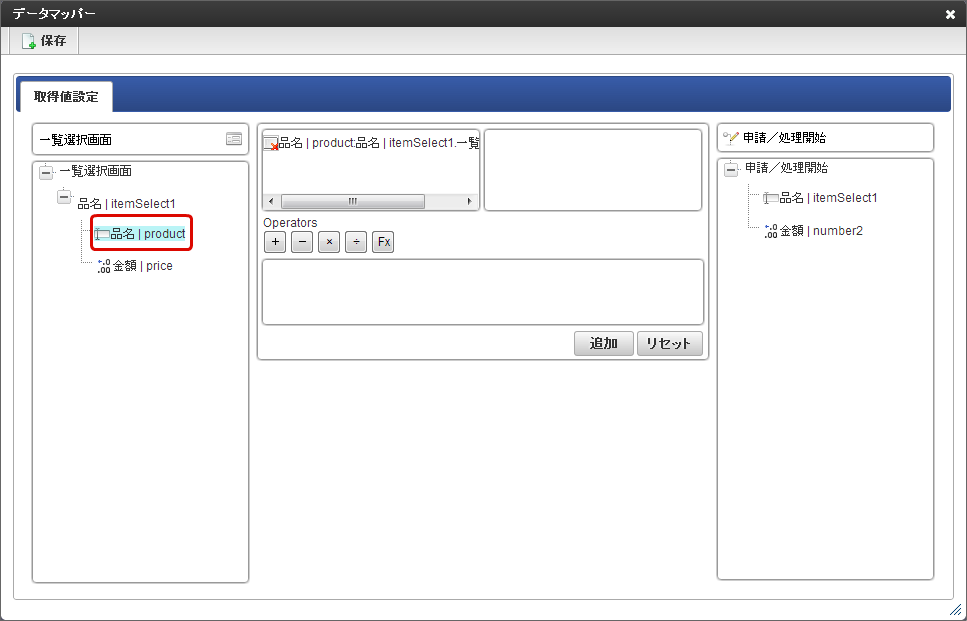This screenshot has height=621, width=967.
Task: Click the empty box right of the mapping list
Action: tap(593, 170)
